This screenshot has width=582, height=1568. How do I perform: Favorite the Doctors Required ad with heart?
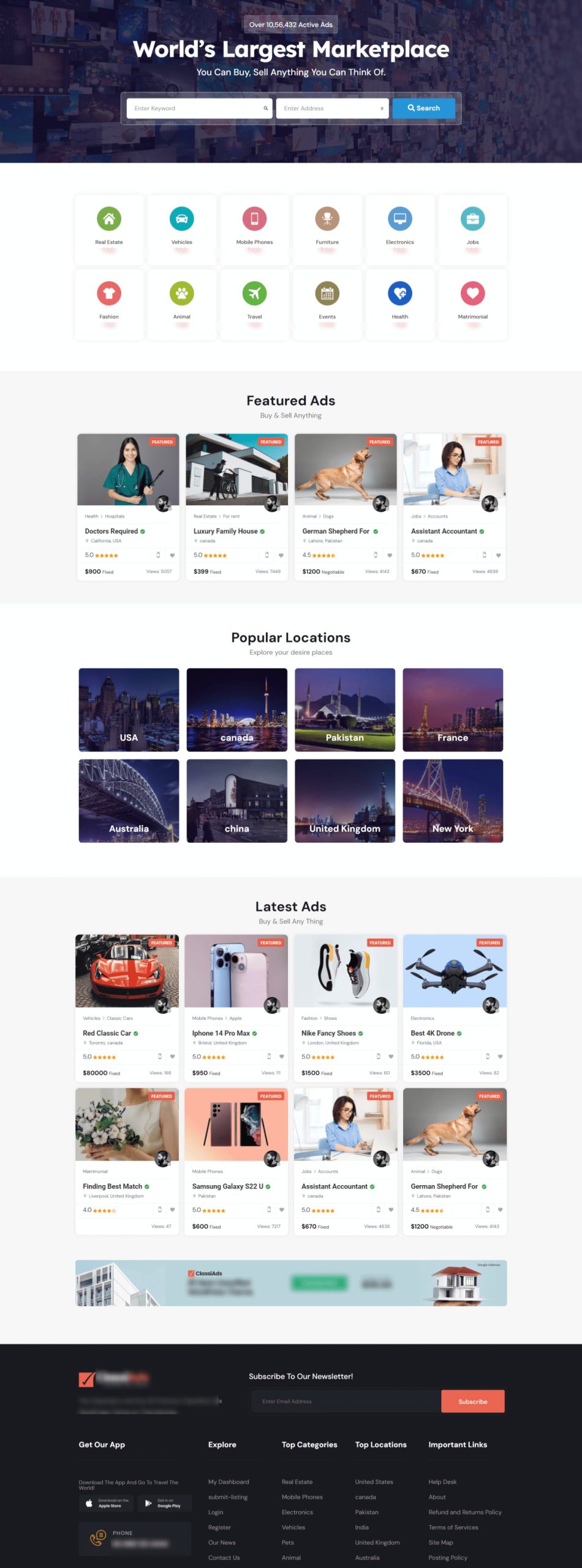coord(172,556)
